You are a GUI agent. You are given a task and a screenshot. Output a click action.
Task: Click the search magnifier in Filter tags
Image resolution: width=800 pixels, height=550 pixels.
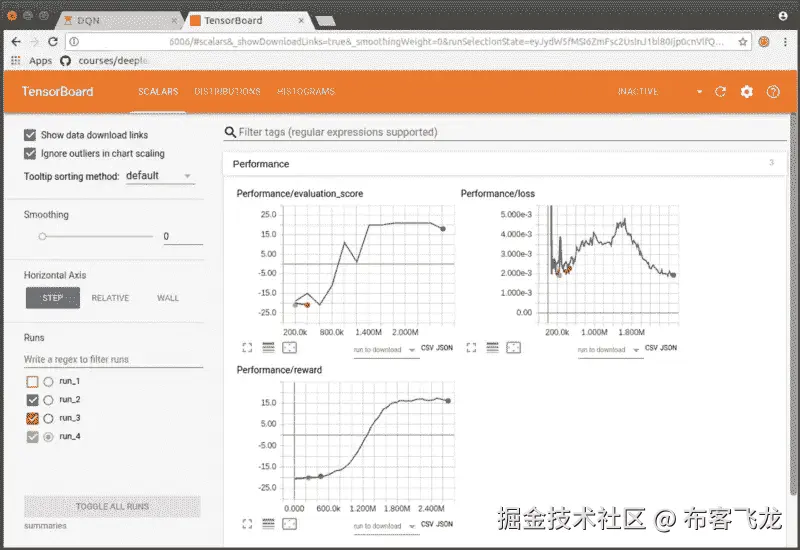230,132
